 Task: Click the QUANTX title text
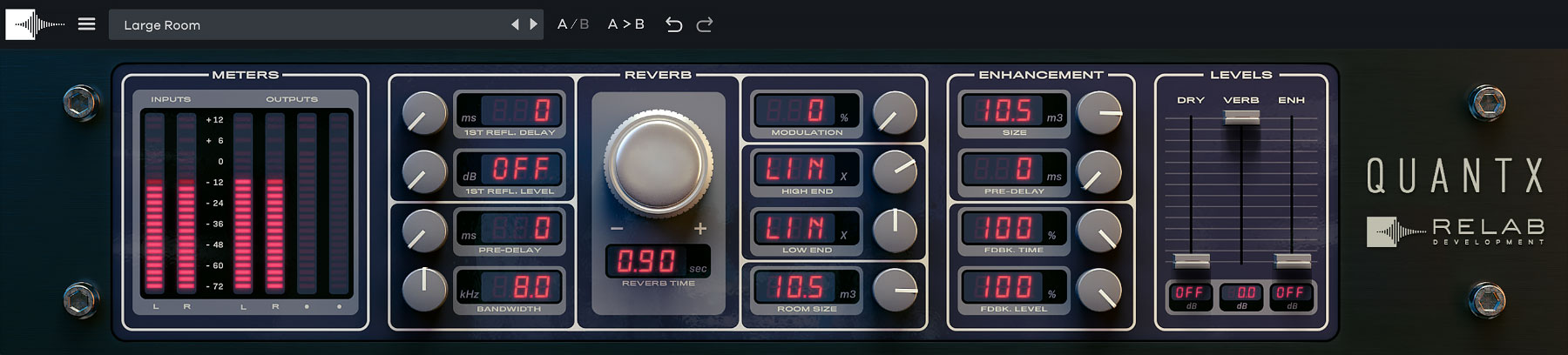[1455, 177]
